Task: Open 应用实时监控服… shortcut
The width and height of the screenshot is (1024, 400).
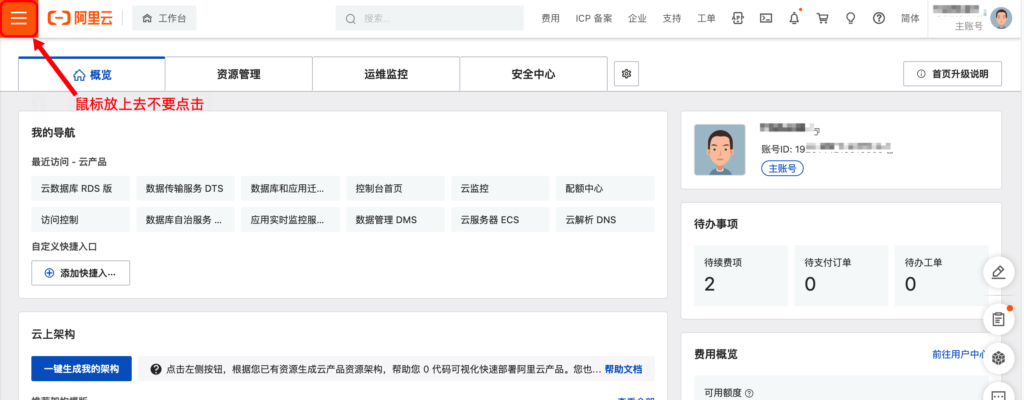Action: 291,220
